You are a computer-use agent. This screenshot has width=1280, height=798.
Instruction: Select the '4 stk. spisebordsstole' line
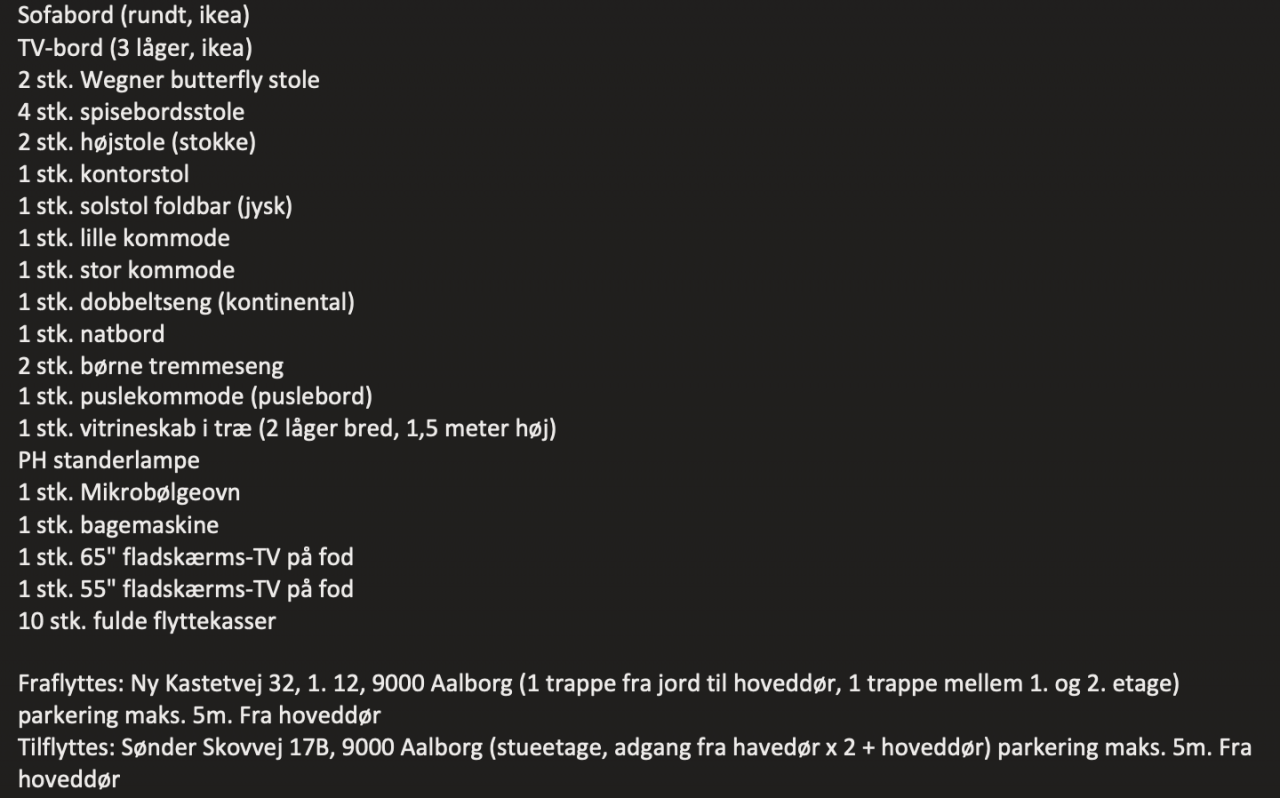[131, 111]
